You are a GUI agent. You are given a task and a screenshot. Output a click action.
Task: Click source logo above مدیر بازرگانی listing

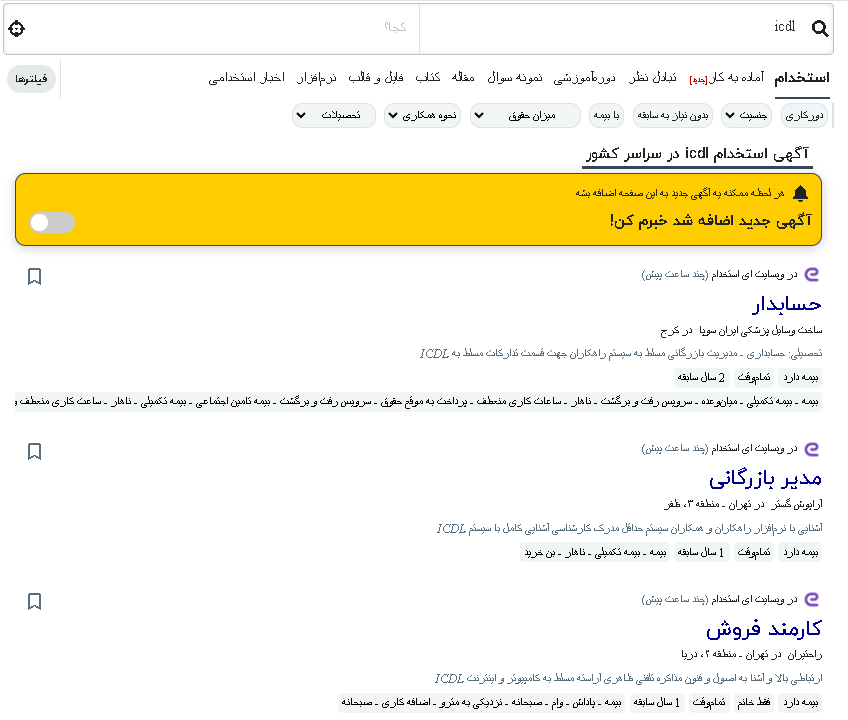pyautogui.click(x=812, y=448)
